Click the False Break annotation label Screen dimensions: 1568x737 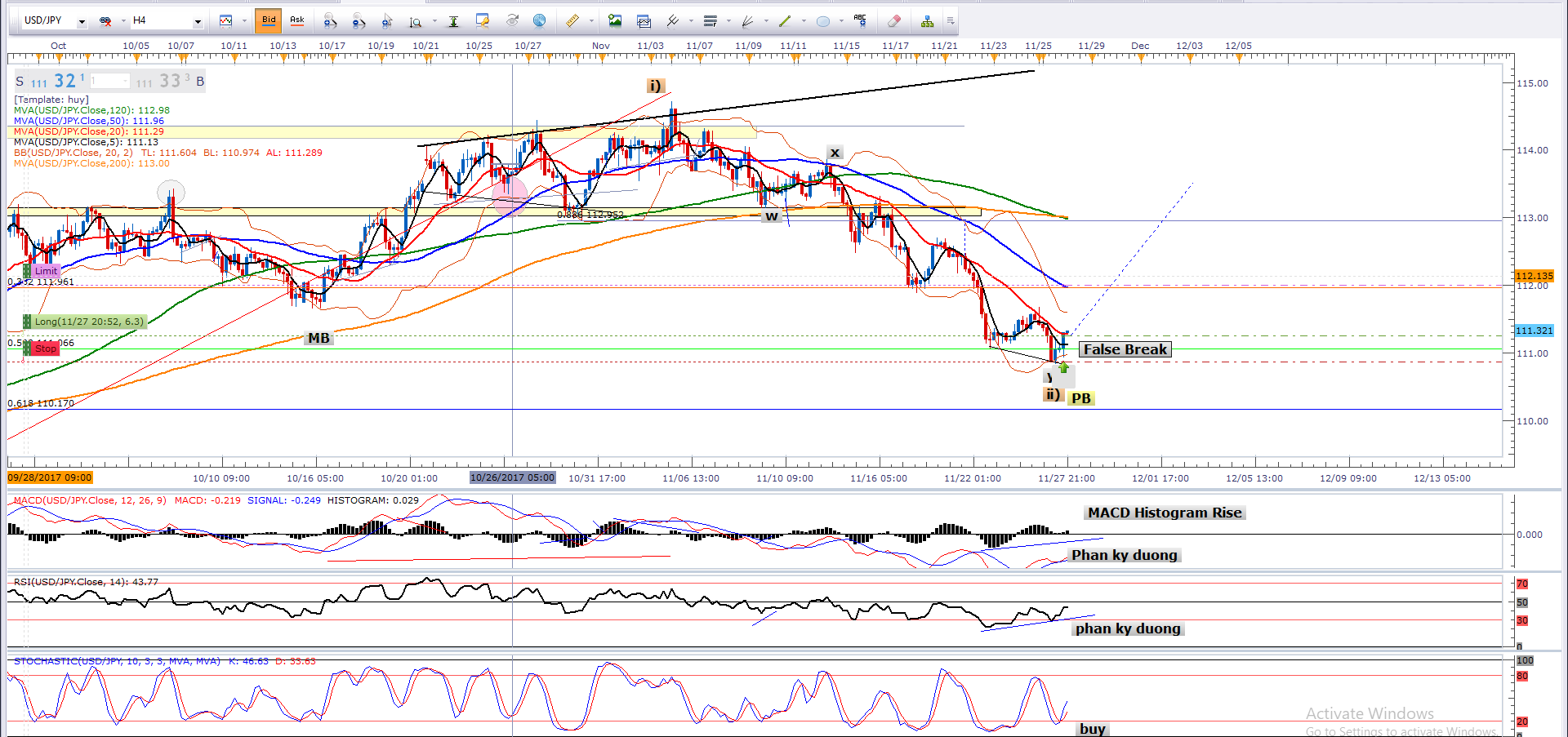pyautogui.click(x=1125, y=349)
